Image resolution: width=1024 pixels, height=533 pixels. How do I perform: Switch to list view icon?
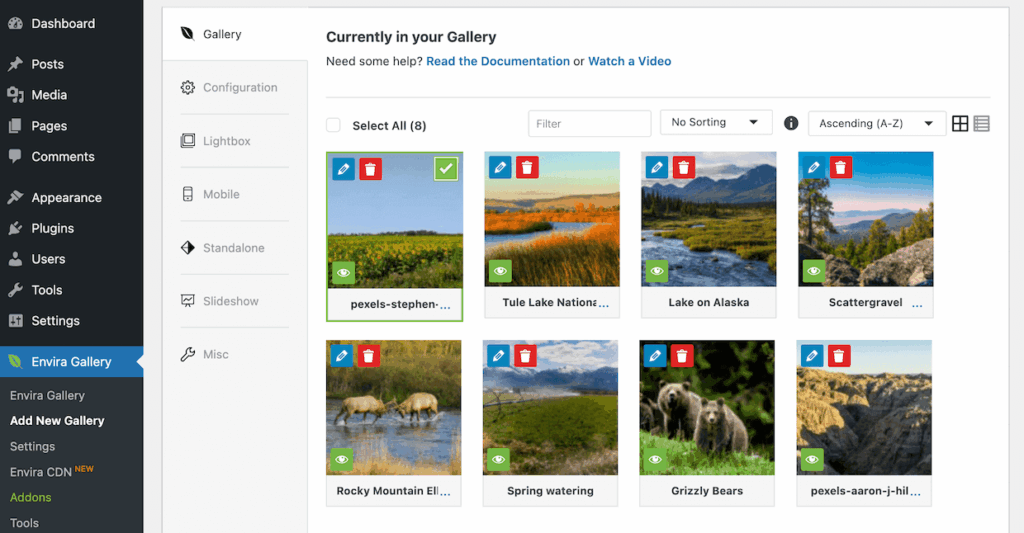click(982, 123)
